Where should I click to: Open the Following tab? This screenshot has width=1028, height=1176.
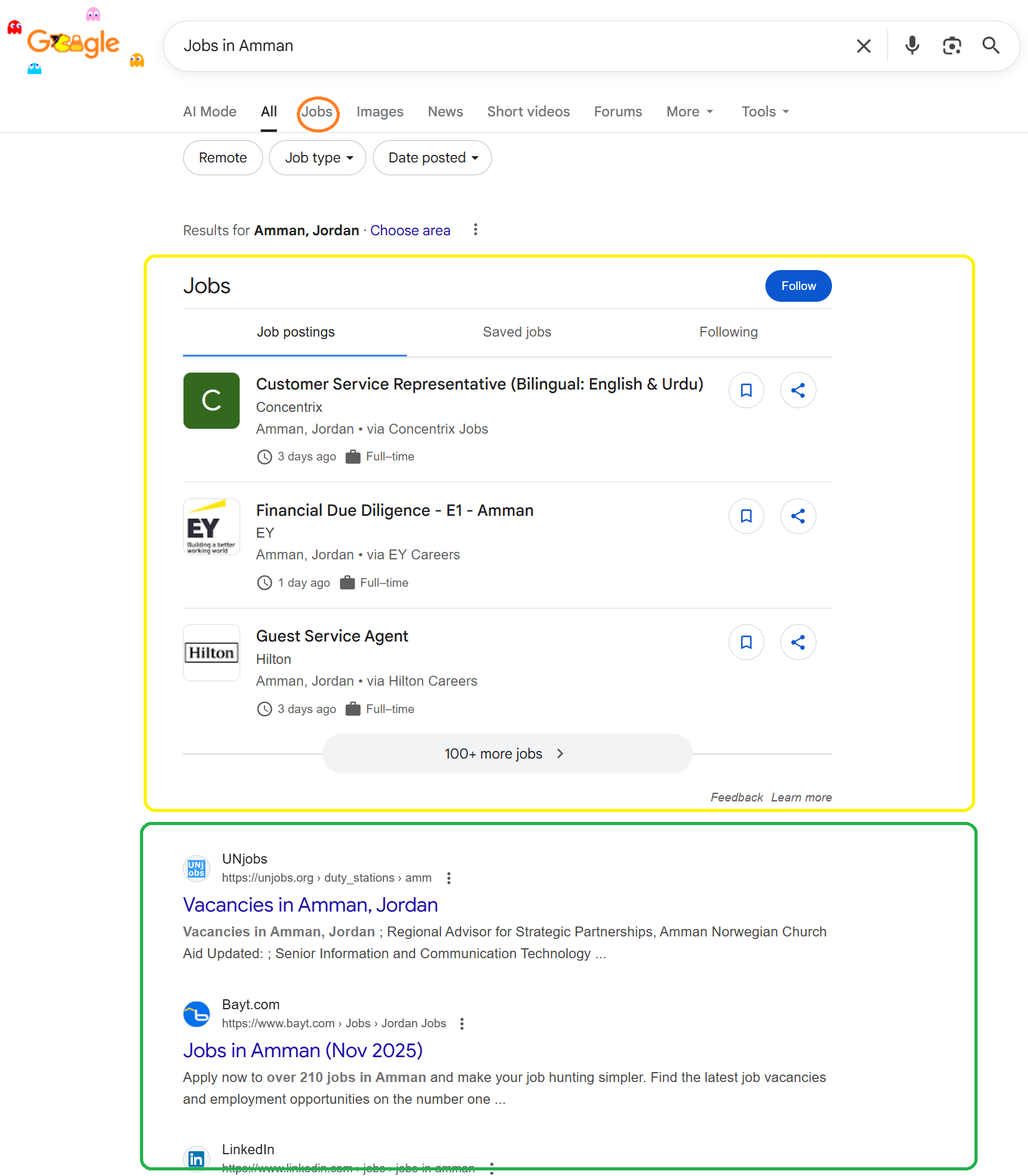point(728,332)
